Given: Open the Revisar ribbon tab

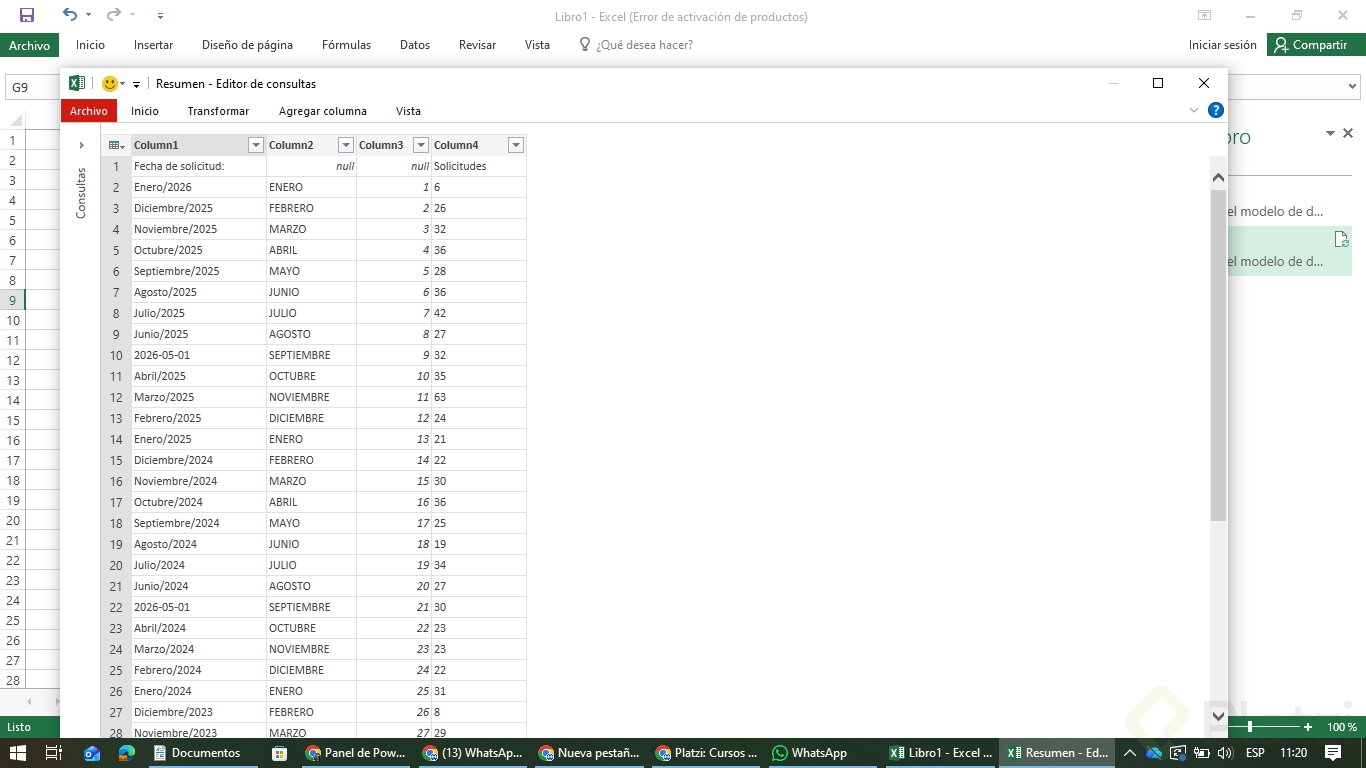Looking at the screenshot, I should click(x=478, y=45).
